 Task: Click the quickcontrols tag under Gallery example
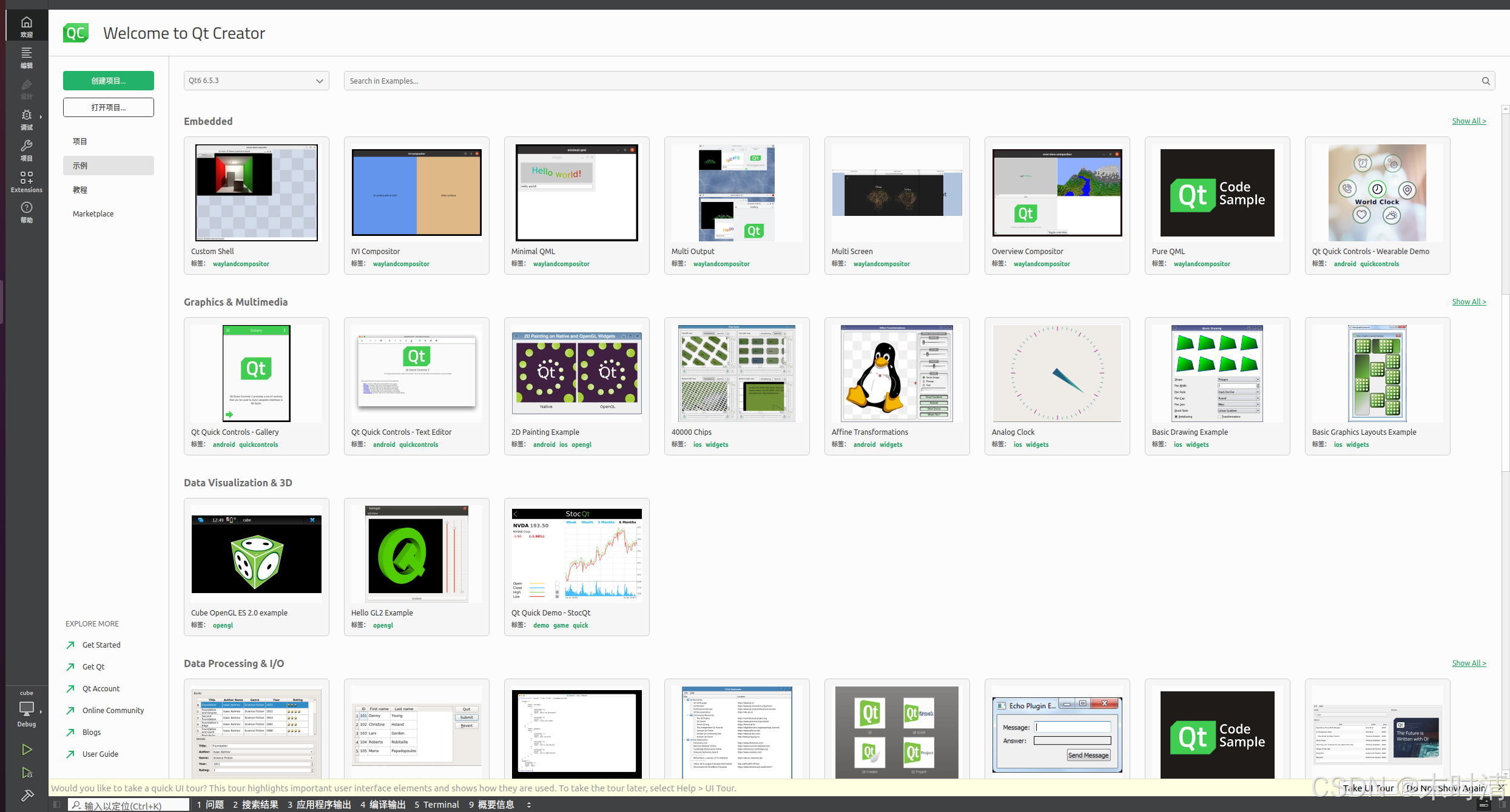pos(258,445)
